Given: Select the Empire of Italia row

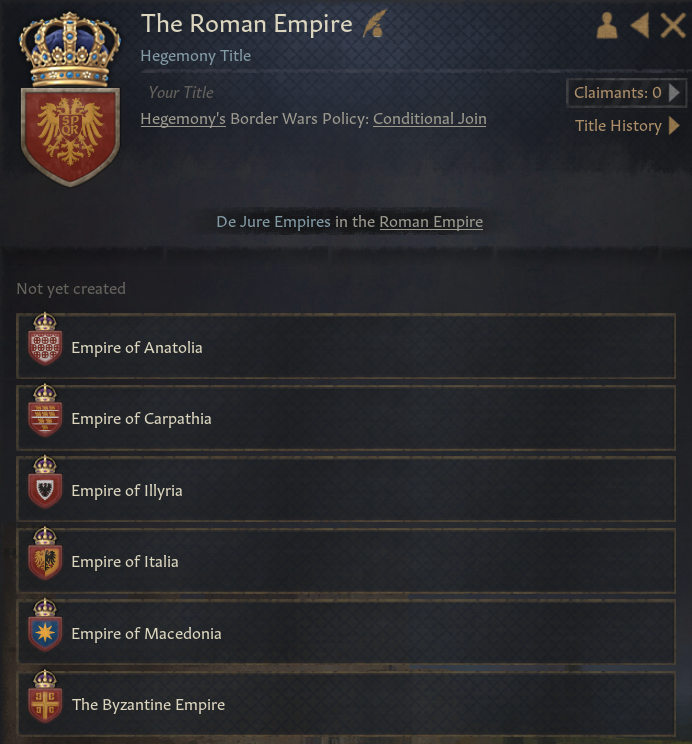Looking at the screenshot, I should (x=346, y=560).
